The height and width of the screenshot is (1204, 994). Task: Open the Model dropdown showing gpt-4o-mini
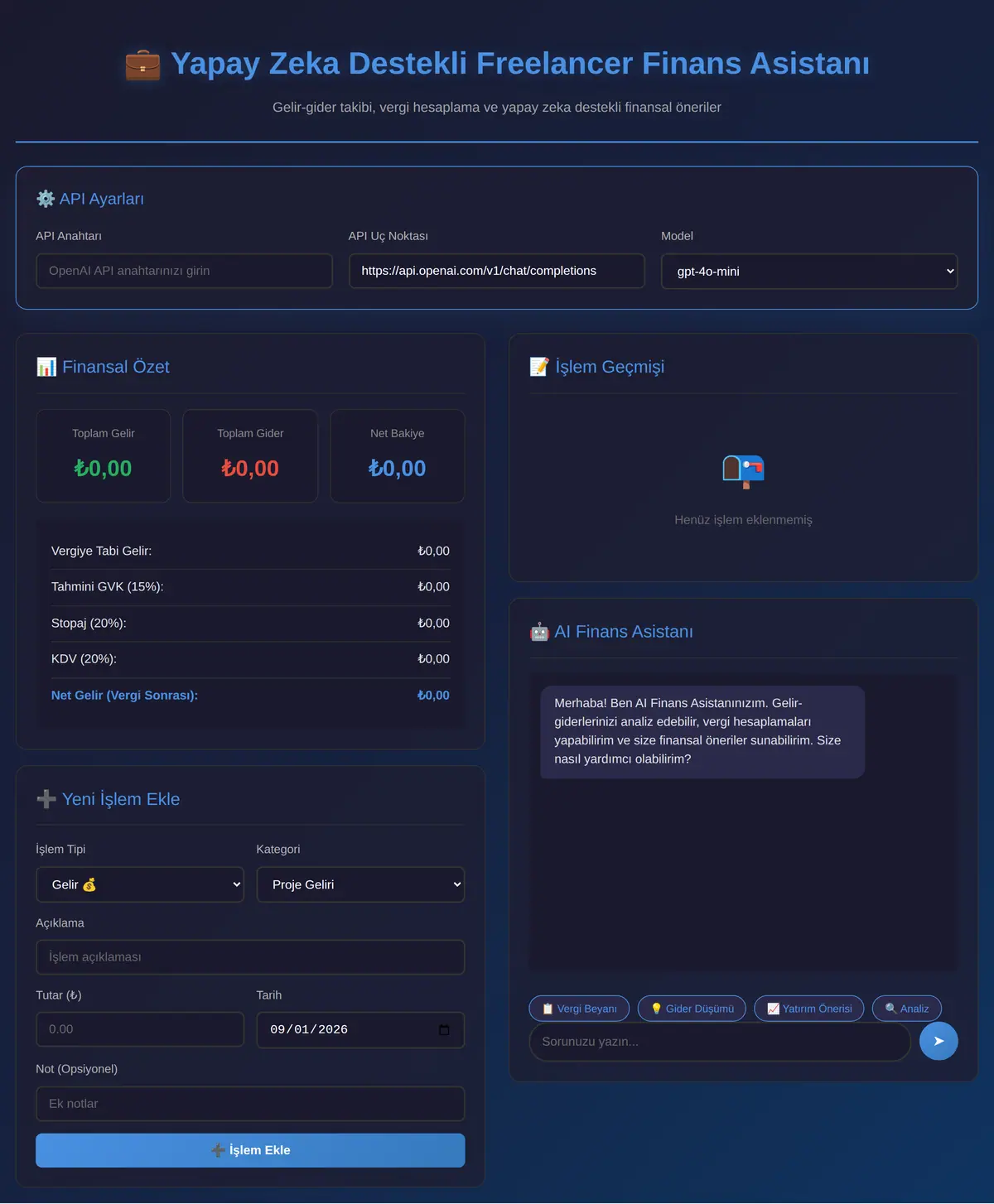pyautogui.click(x=809, y=271)
